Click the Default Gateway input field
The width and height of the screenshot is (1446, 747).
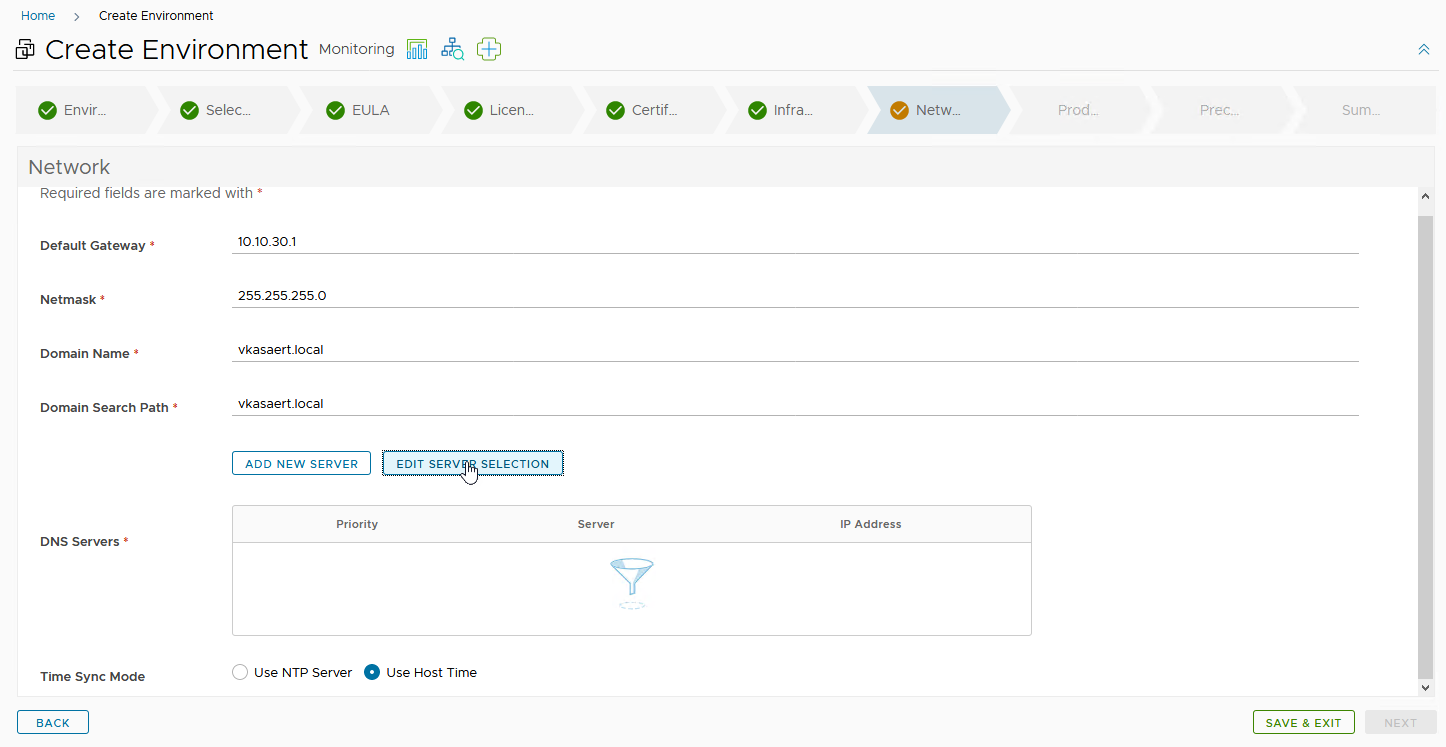794,242
